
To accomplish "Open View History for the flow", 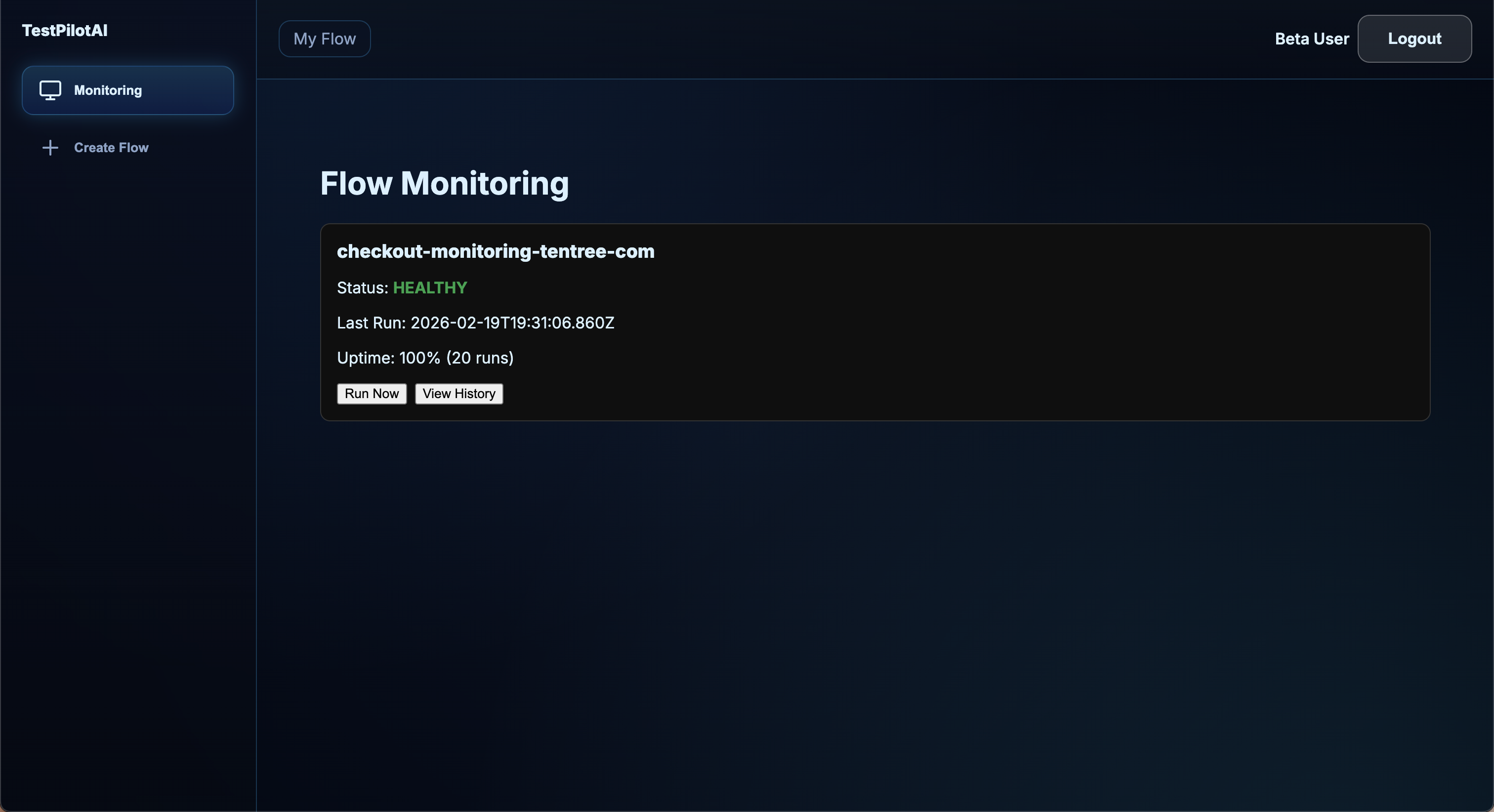I will coord(458,394).
